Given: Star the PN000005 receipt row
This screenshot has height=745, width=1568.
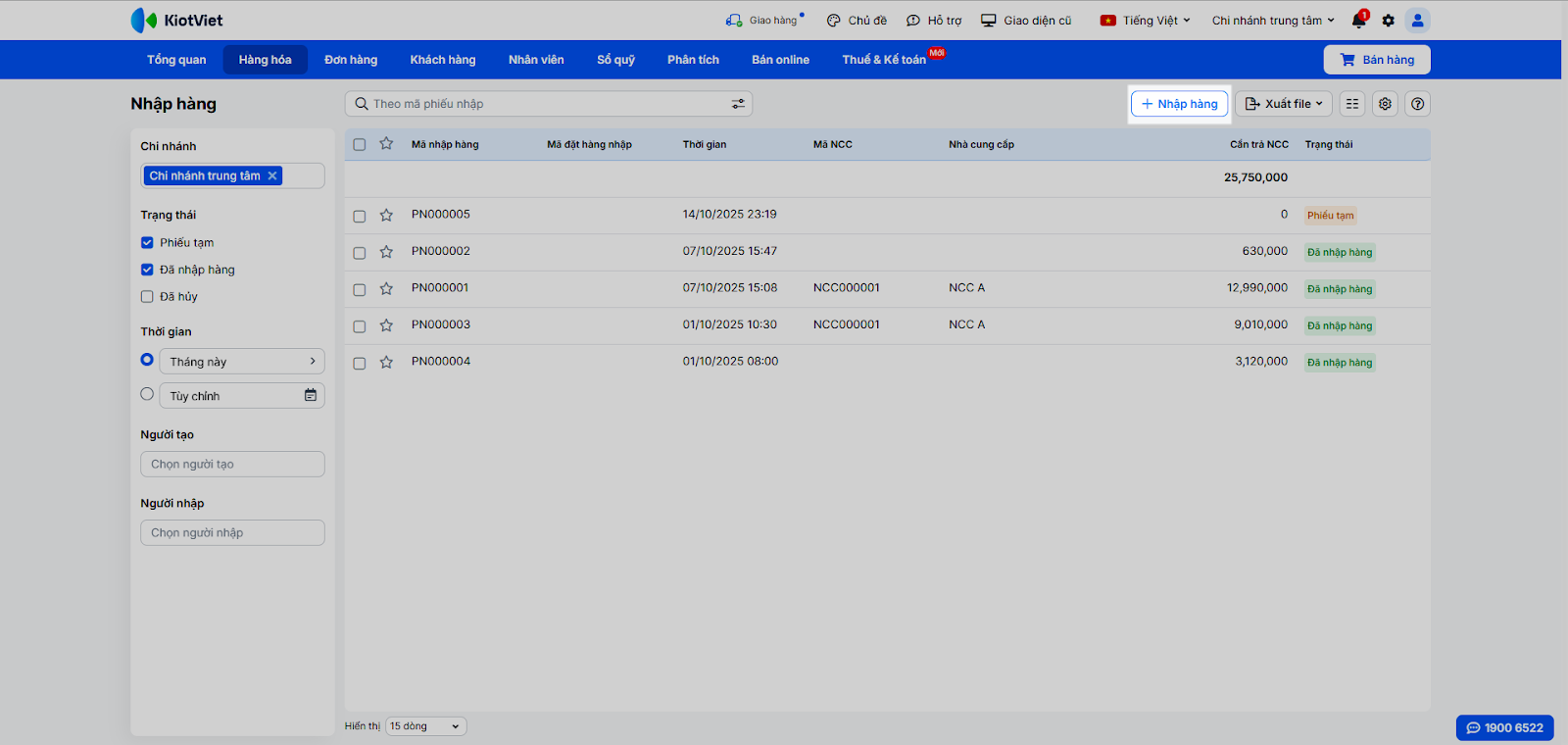Looking at the screenshot, I should point(386,216).
